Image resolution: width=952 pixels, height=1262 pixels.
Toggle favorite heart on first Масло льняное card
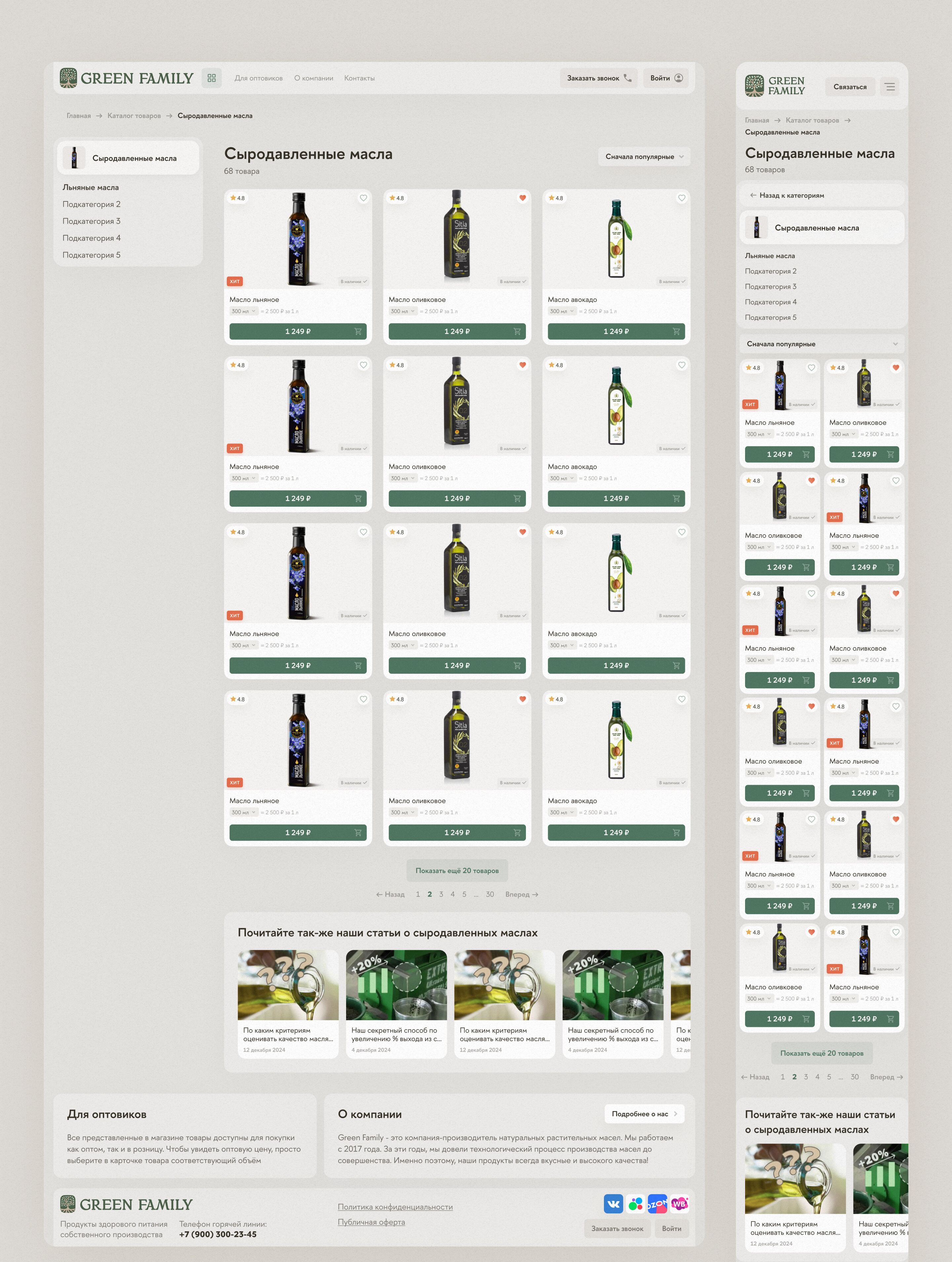(x=363, y=198)
